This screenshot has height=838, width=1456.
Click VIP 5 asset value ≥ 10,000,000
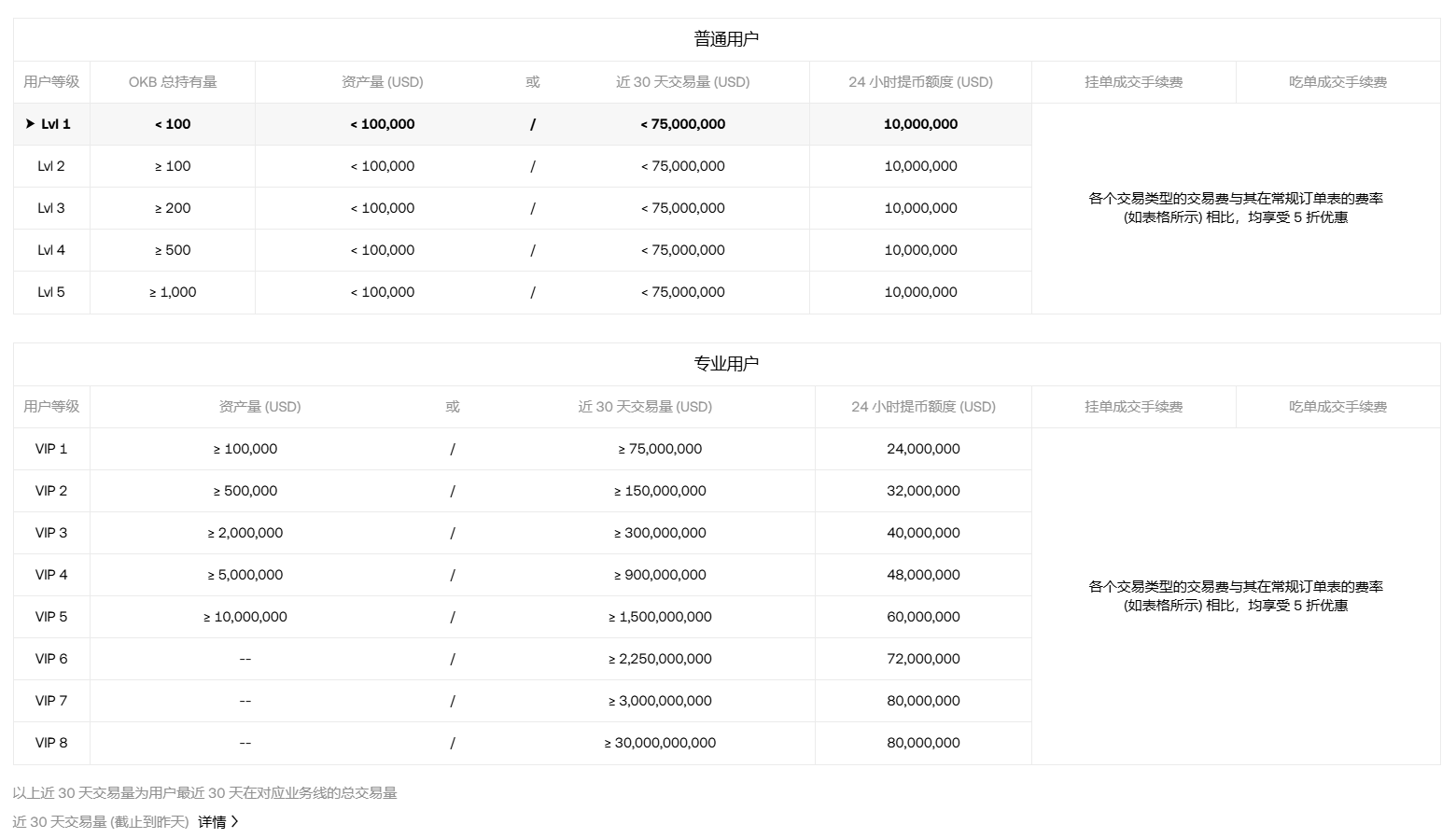pos(245,617)
